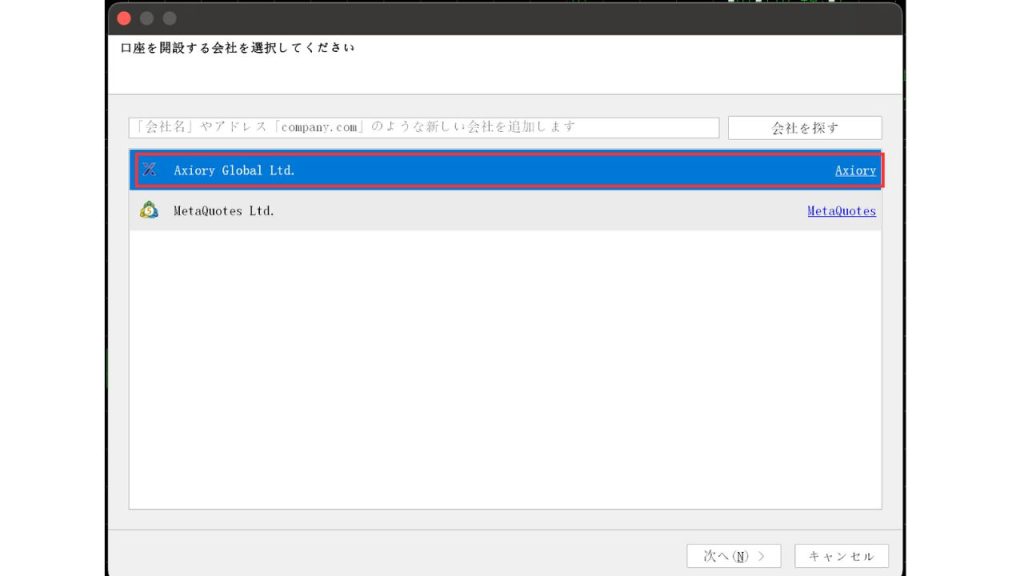Open the MetaQuotes website link
Viewport: 1024px width, 576px height.
[841, 211]
